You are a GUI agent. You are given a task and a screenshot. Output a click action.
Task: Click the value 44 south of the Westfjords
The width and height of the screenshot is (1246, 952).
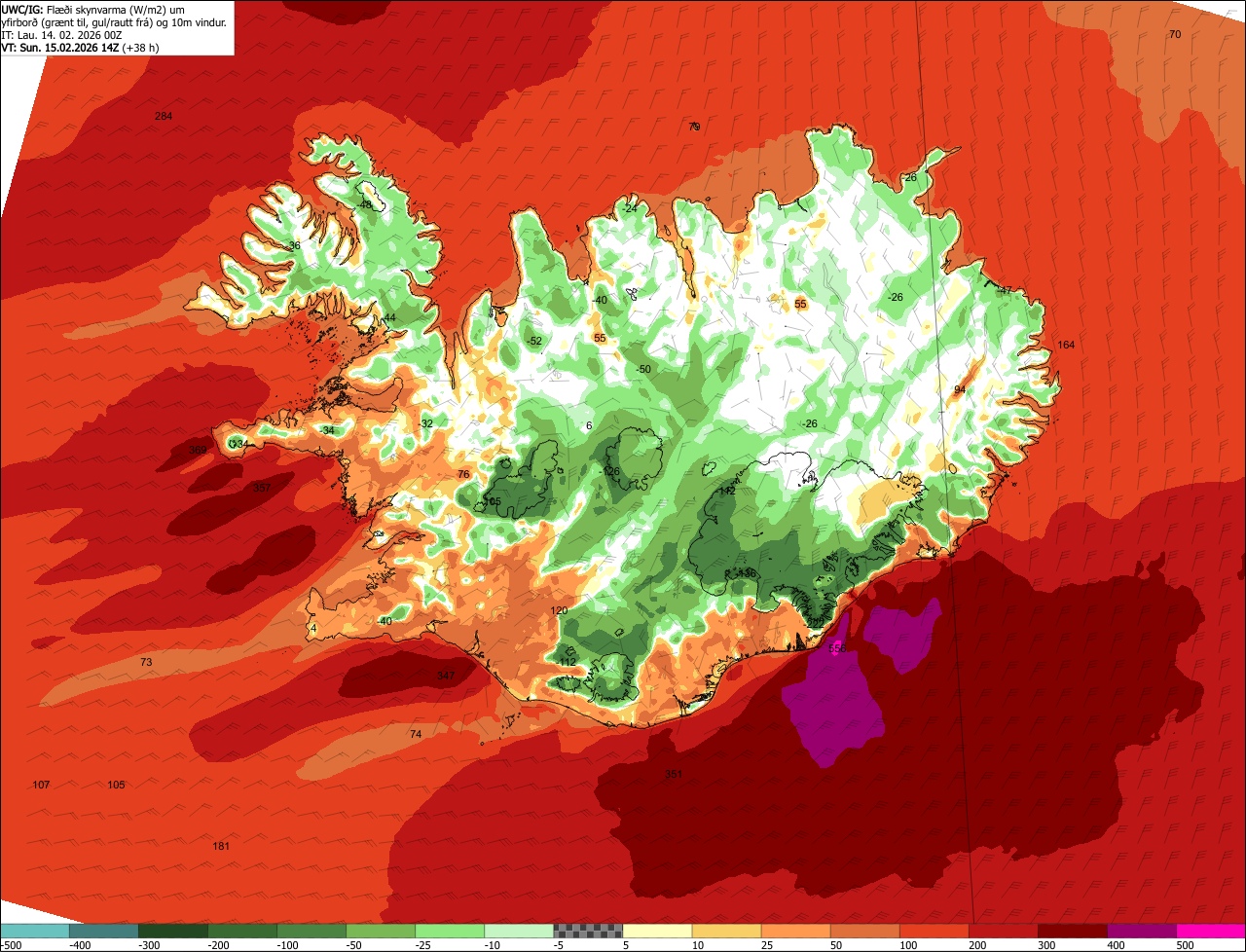pyautogui.click(x=389, y=319)
